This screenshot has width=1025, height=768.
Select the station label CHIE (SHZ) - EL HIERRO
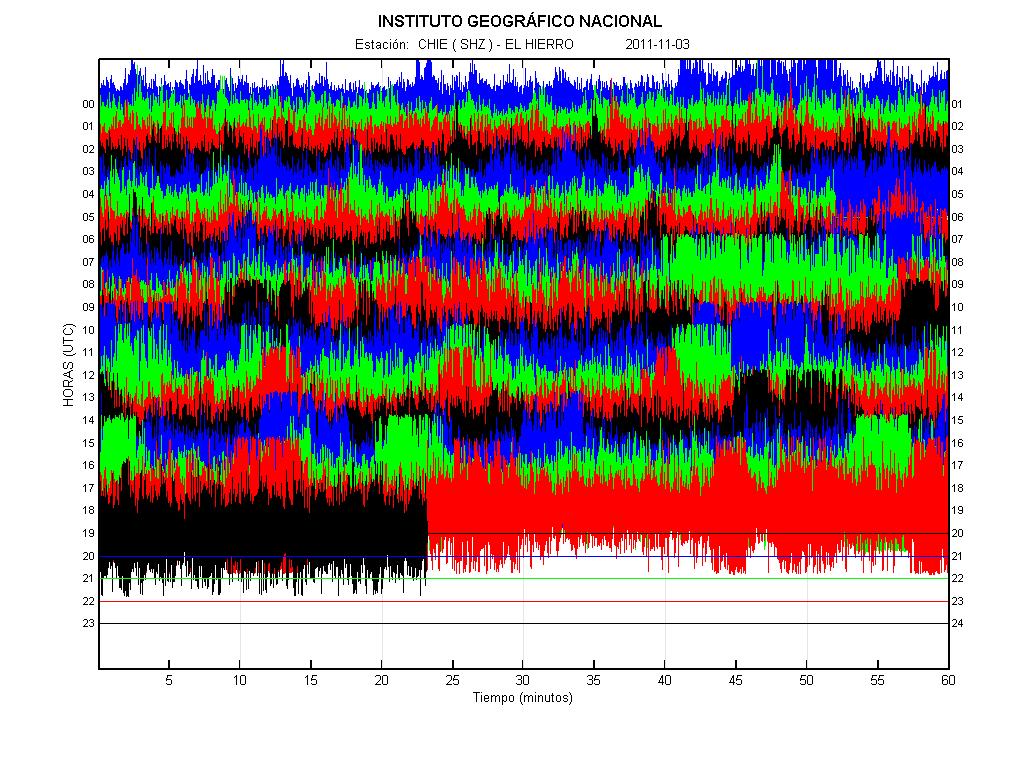point(495,44)
